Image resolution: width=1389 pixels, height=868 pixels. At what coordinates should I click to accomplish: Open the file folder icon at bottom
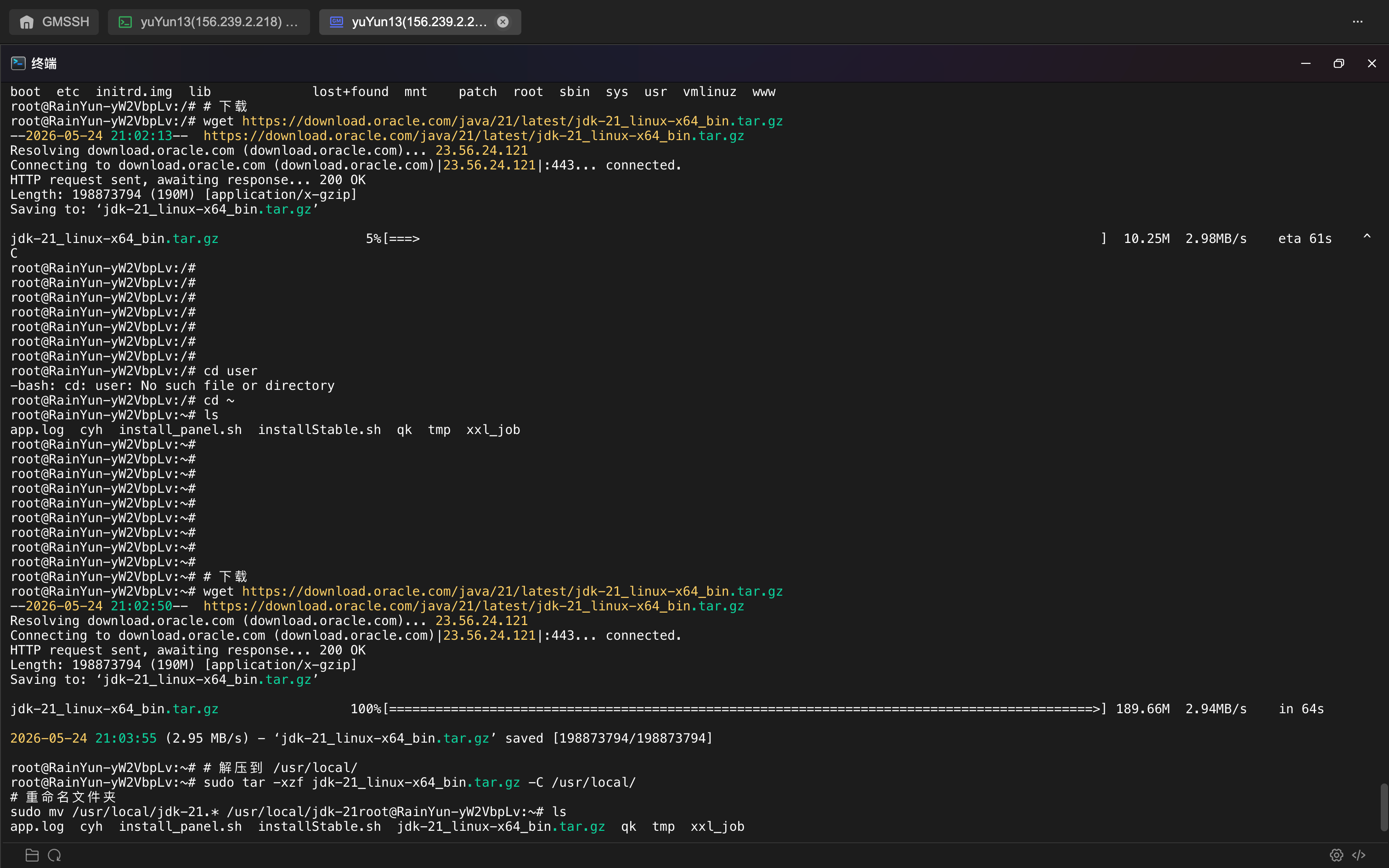[x=32, y=855]
